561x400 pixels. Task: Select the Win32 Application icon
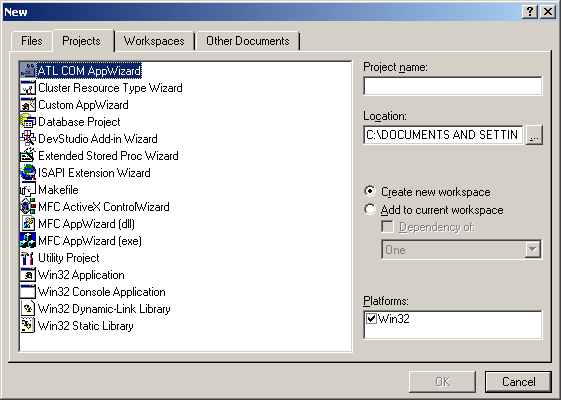pyautogui.click(x=28, y=274)
